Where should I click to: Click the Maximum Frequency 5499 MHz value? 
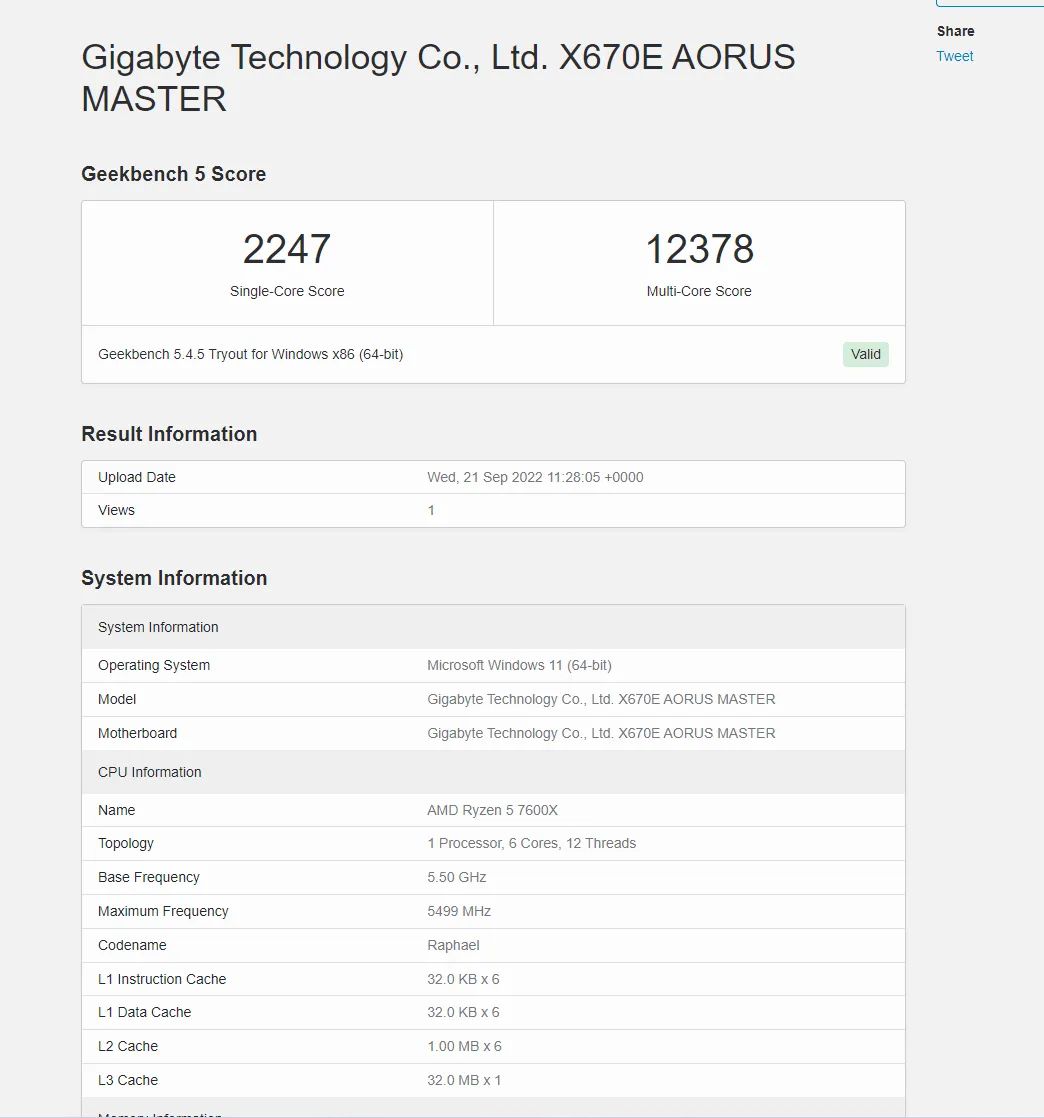[x=458, y=911]
